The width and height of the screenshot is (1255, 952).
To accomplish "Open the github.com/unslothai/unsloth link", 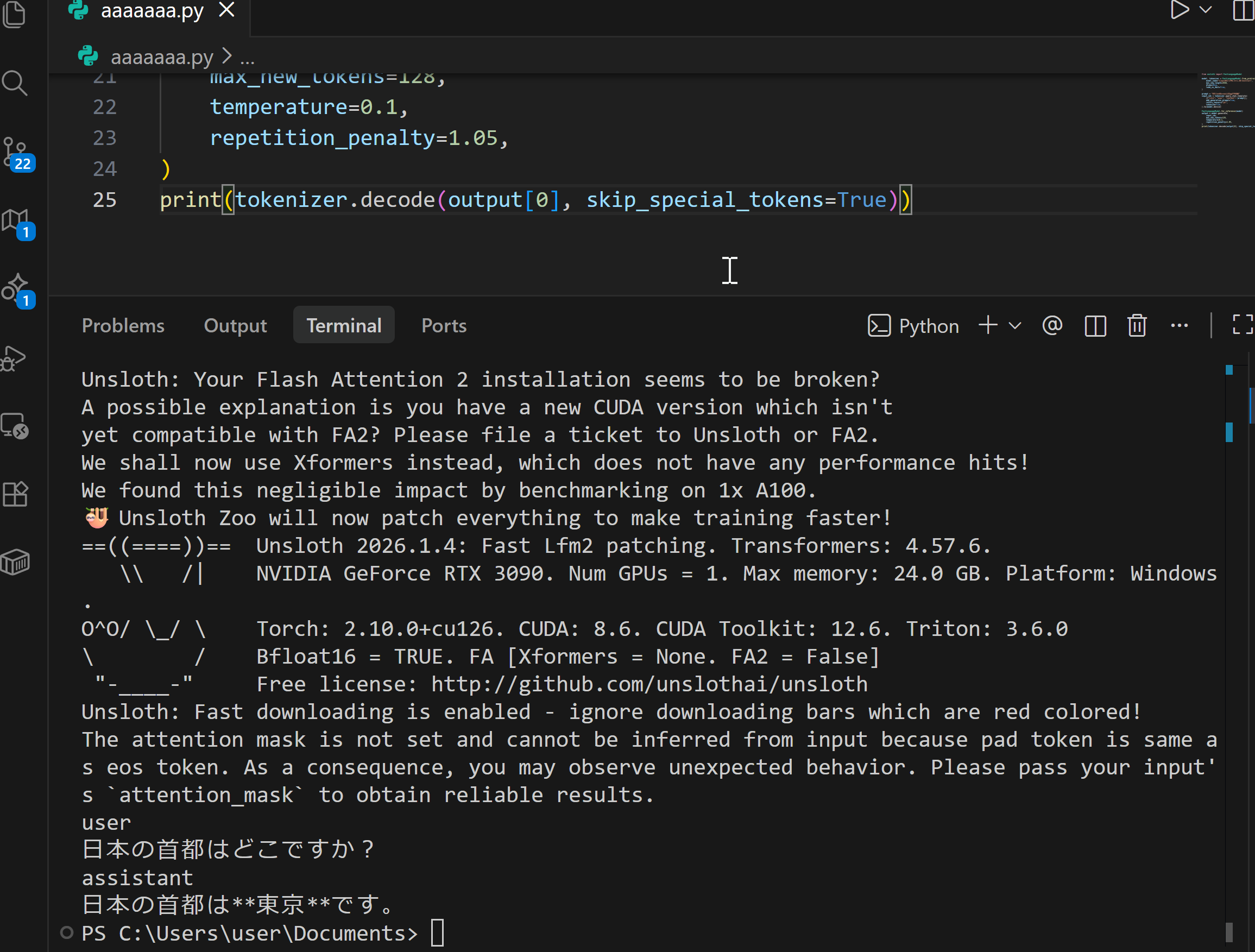I will pyautogui.click(x=649, y=684).
